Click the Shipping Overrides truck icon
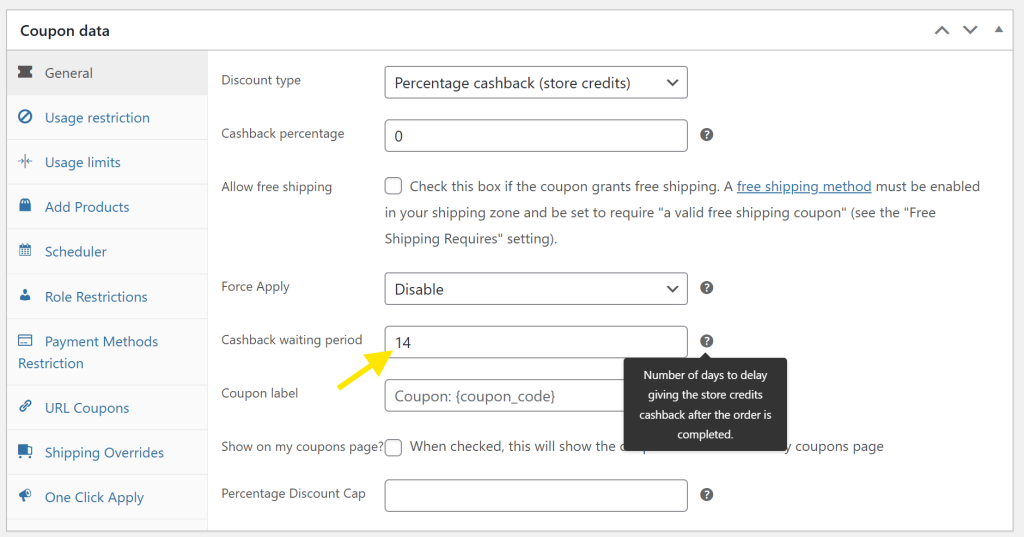Viewport: 1024px width, 537px height. point(25,451)
